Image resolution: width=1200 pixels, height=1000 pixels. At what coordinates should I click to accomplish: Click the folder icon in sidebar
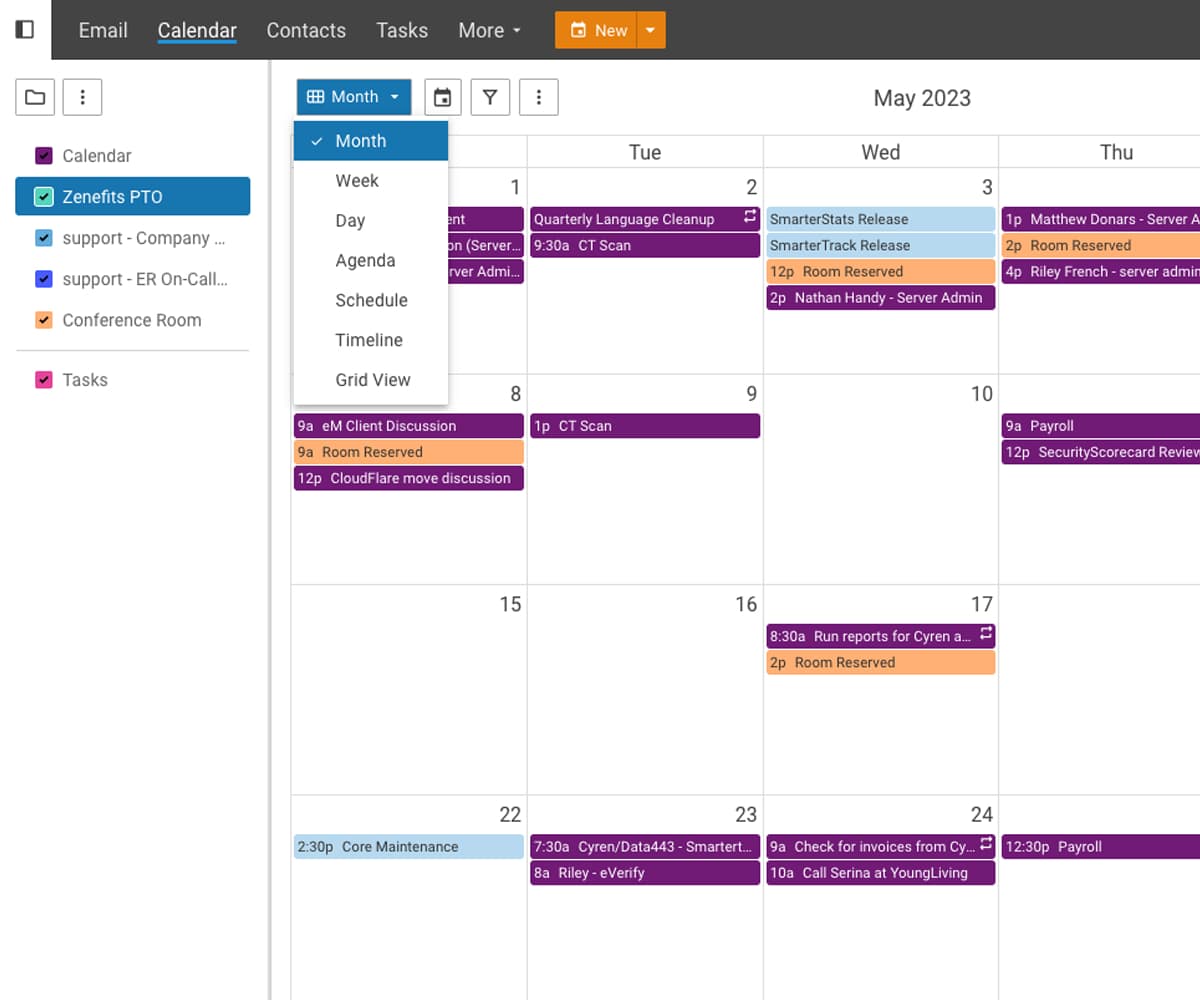point(35,97)
